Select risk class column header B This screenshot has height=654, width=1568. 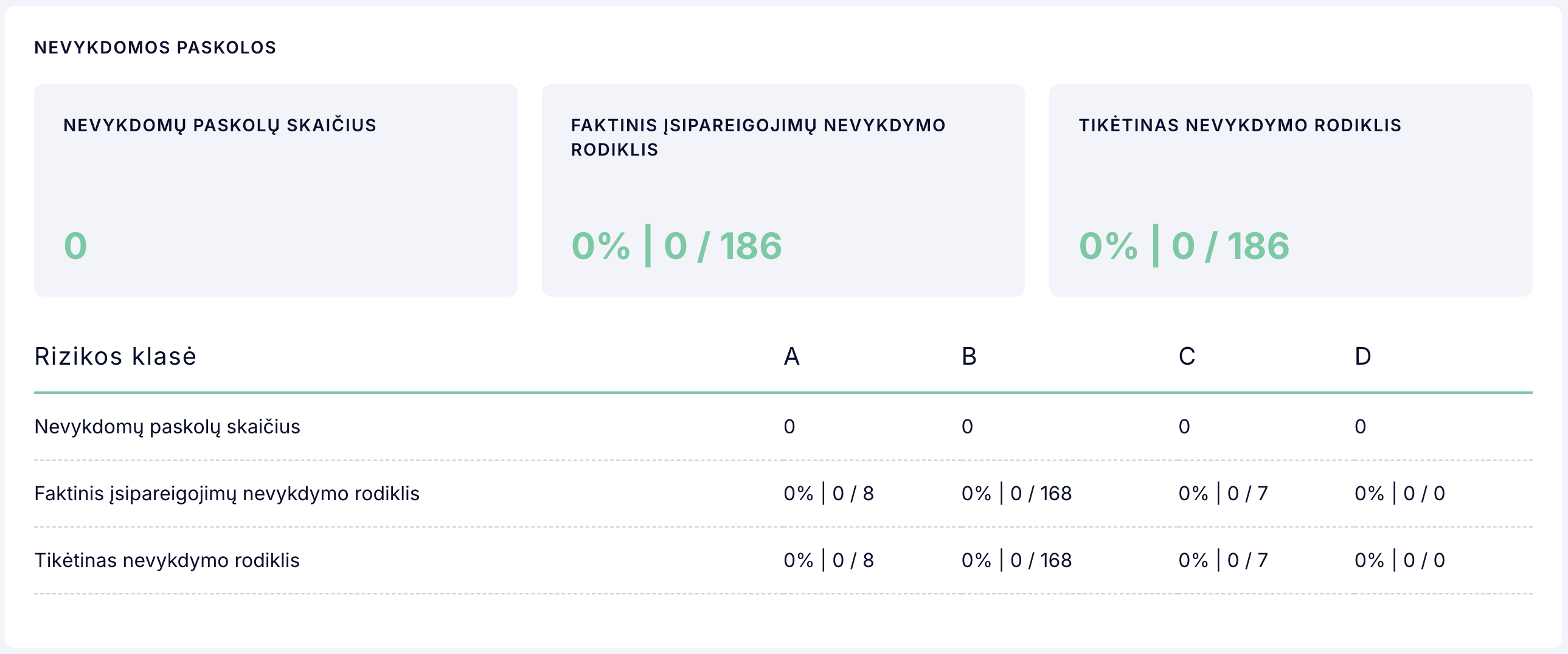[969, 357]
